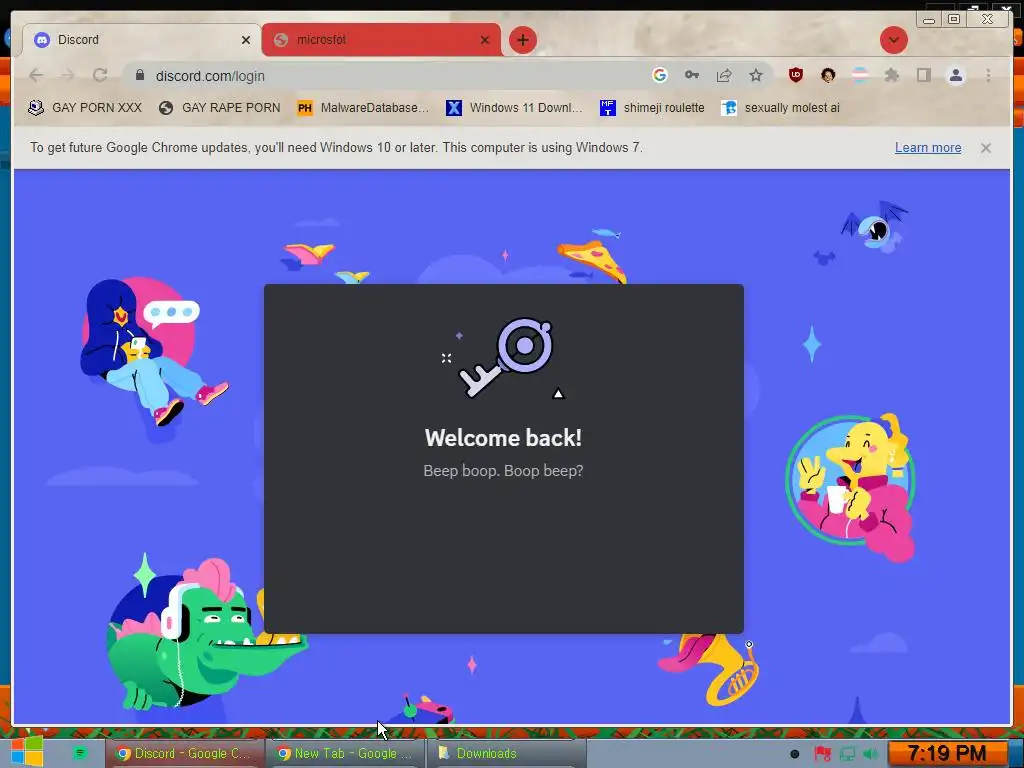Open the Extensions puzzle piece menu
Screen dimensions: 1024x768
point(891,75)
